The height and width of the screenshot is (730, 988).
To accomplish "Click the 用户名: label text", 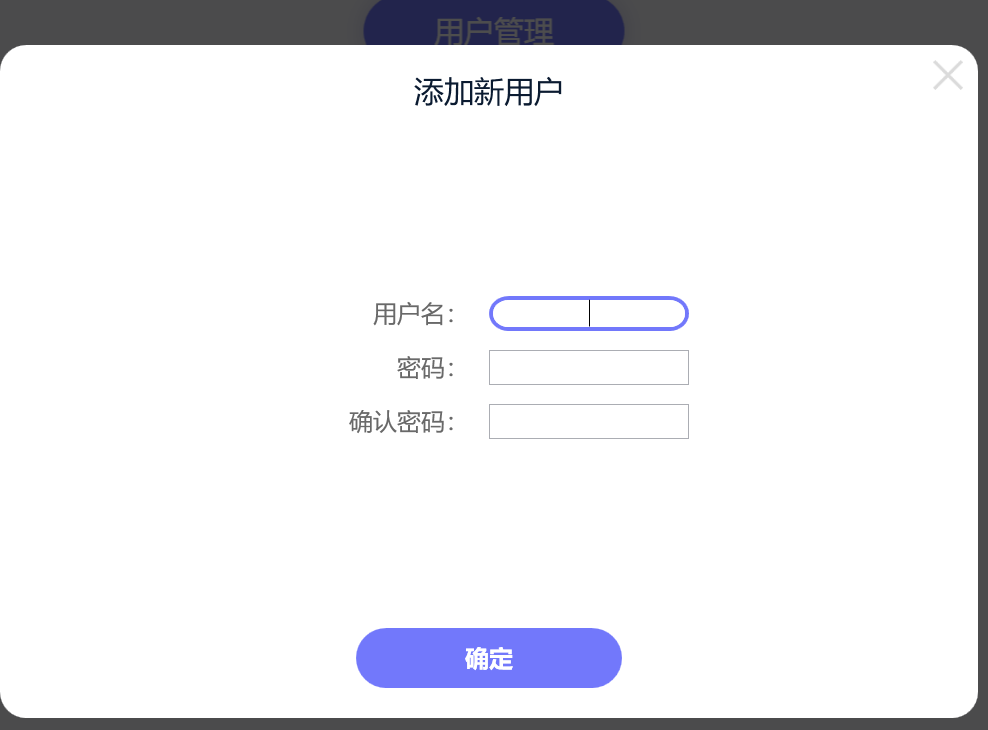I will click(x=413, y=314).
